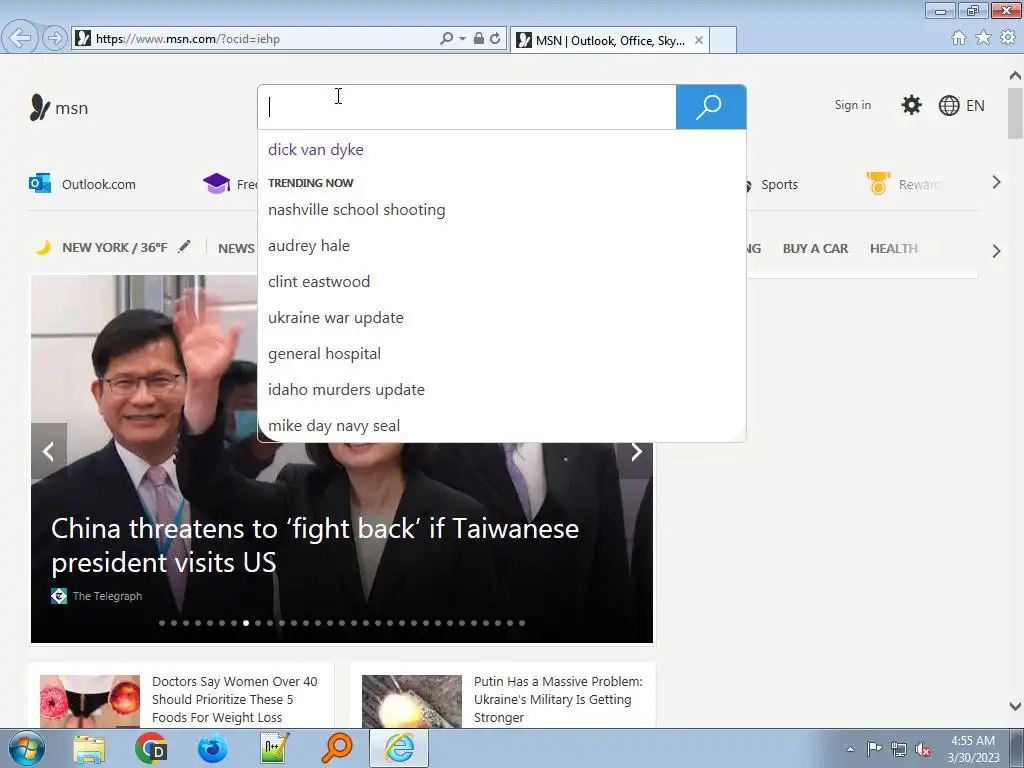
Task: Select trending nashville school shooting
Action: [x=357, y=210]
